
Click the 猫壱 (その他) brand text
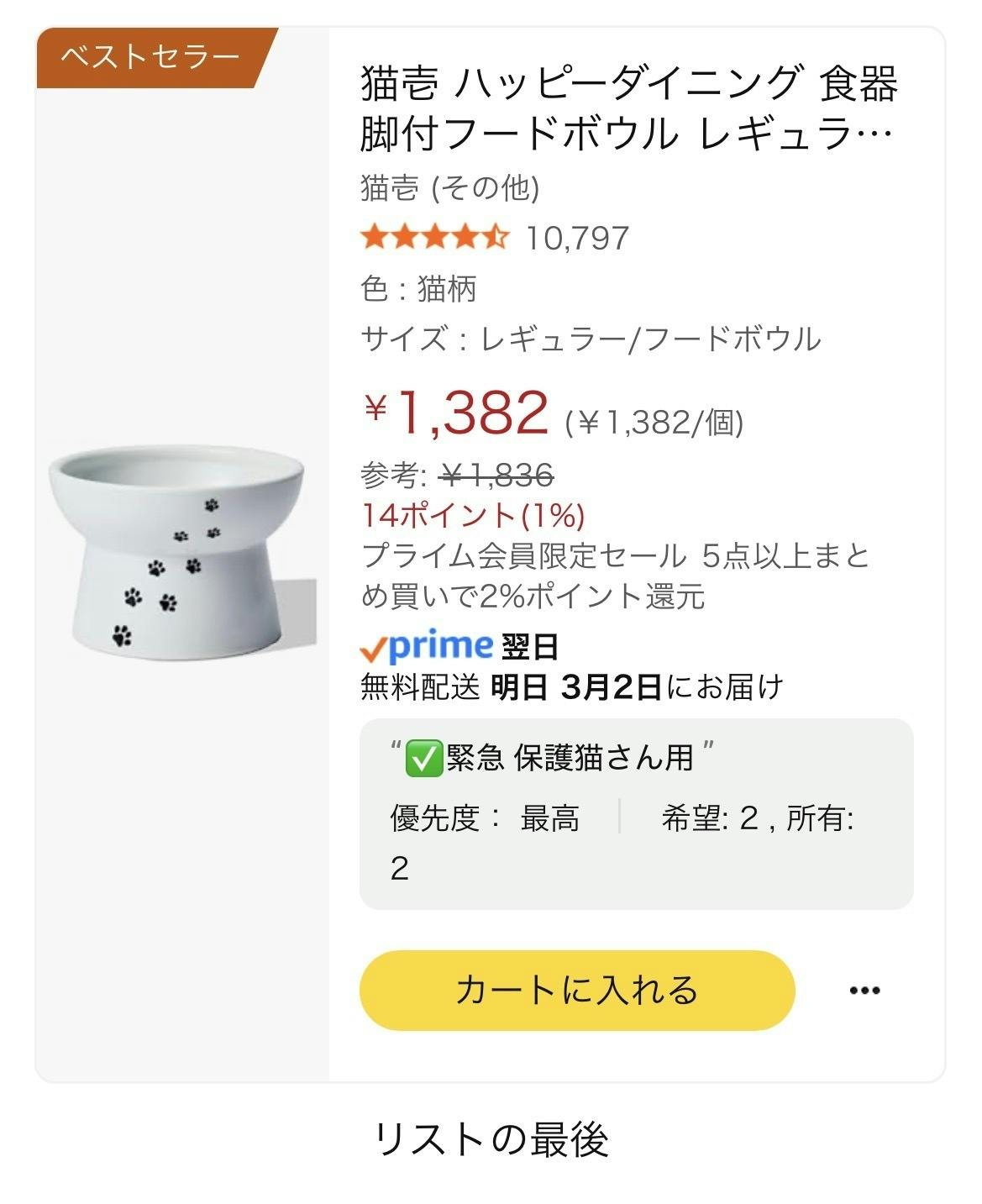[x=450, y=187]
